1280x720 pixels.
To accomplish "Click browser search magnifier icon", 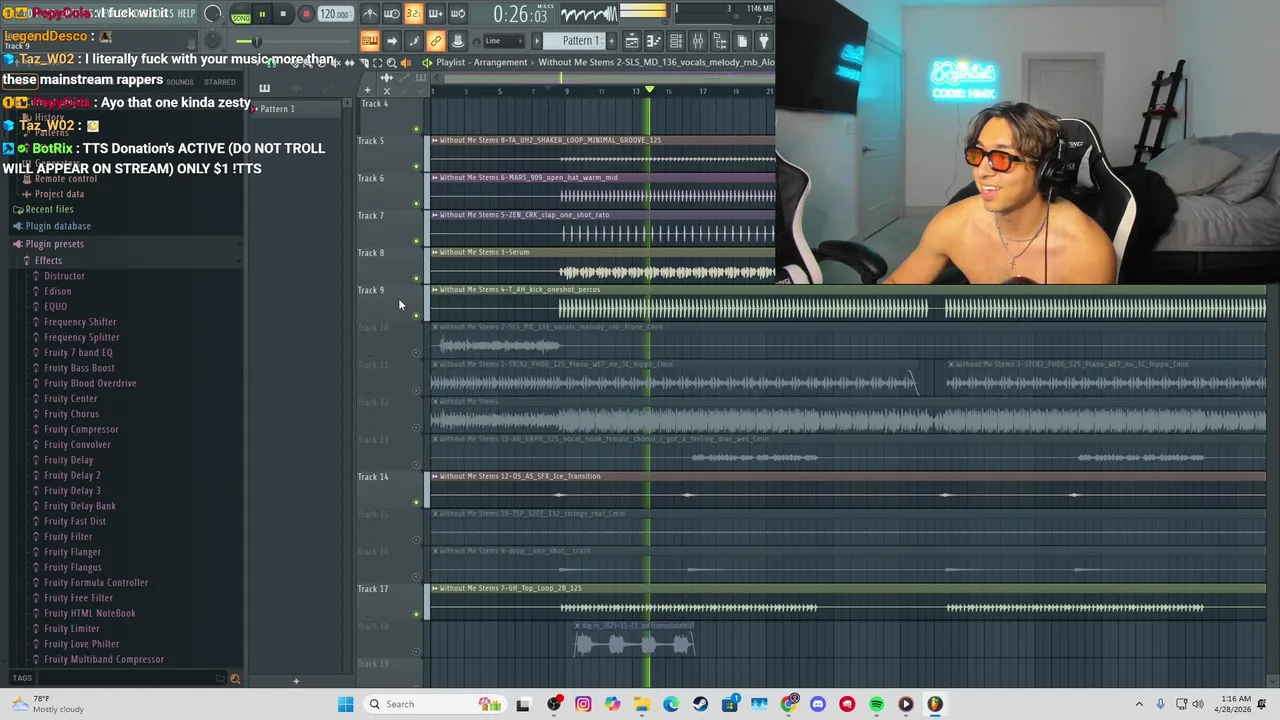I will pyautogui.click(x=235, y=679).
